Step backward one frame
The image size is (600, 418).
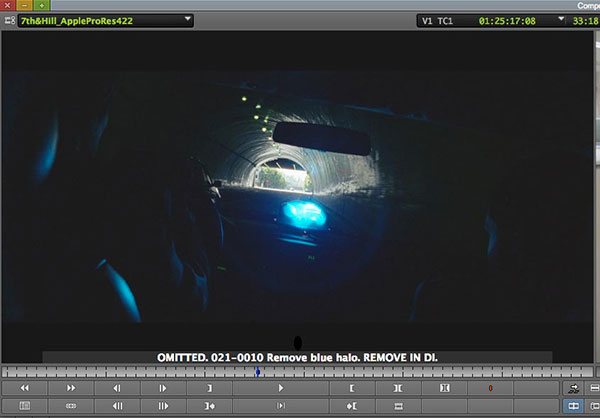[x=117, y=388]
